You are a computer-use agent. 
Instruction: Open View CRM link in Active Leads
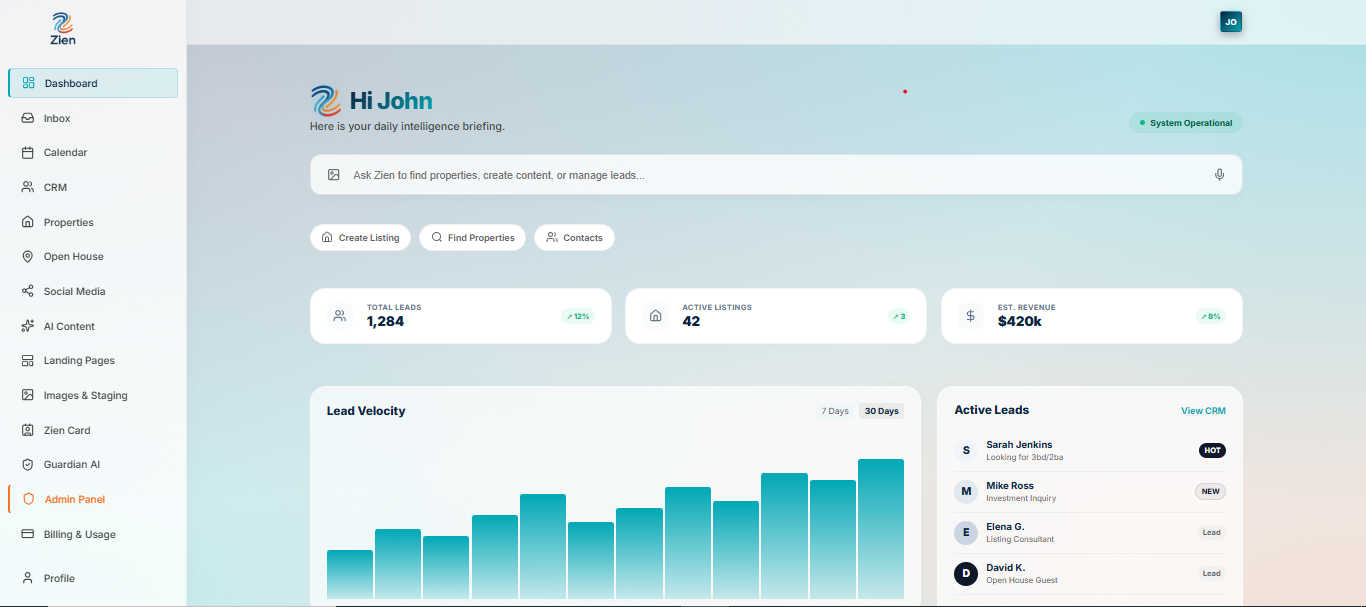coord(1203,410)
